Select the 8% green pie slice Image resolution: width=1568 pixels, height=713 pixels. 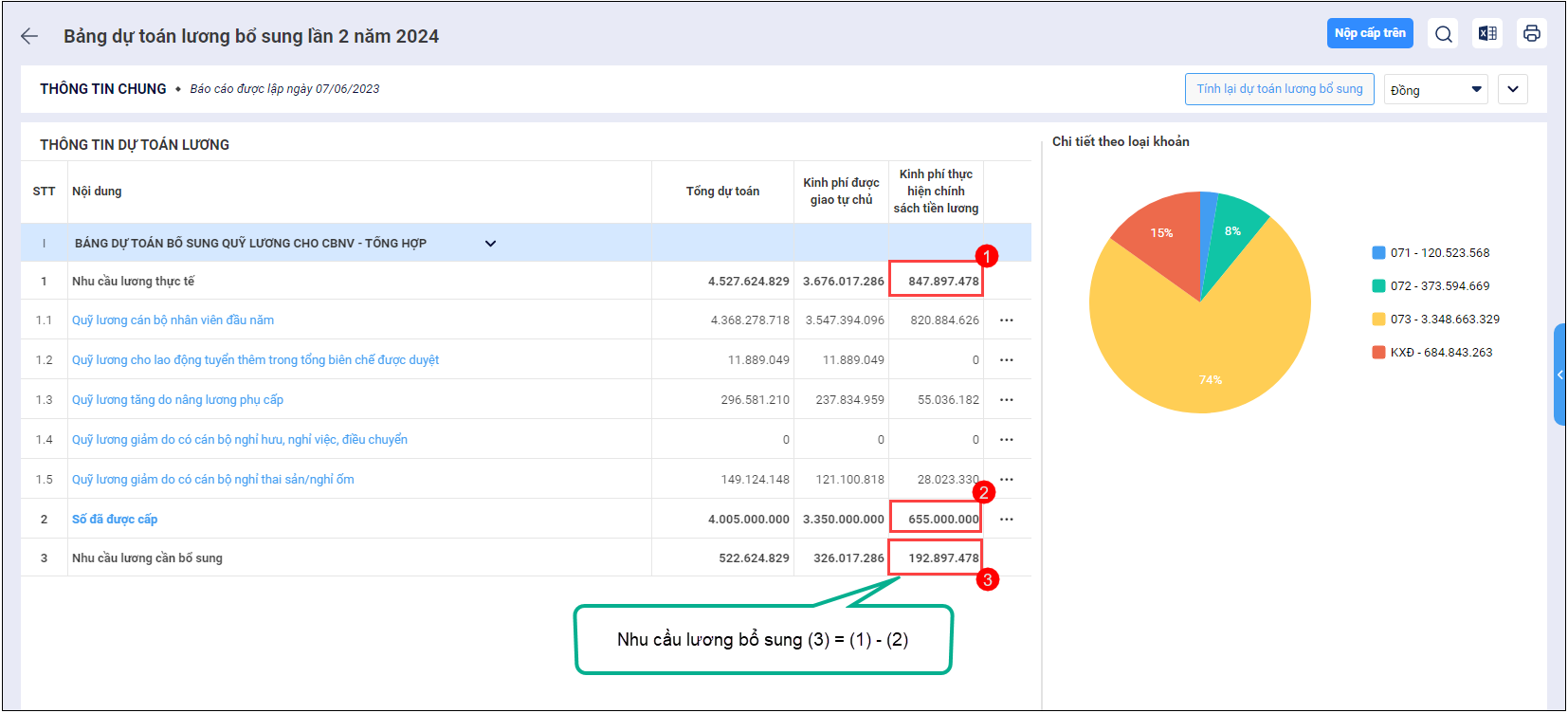pos(1232,232)
